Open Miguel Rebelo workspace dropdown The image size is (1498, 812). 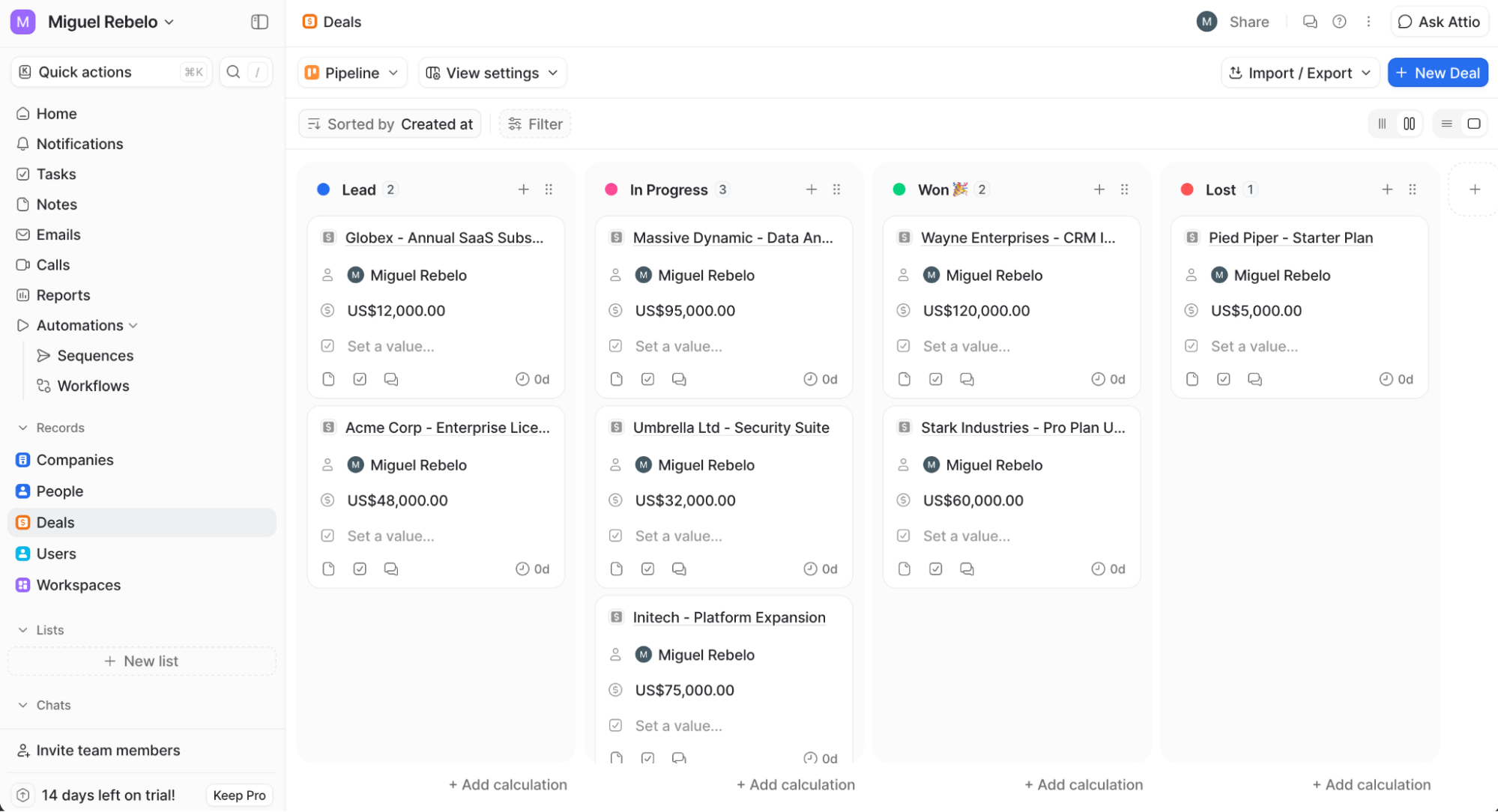click(x=111, y=22)
